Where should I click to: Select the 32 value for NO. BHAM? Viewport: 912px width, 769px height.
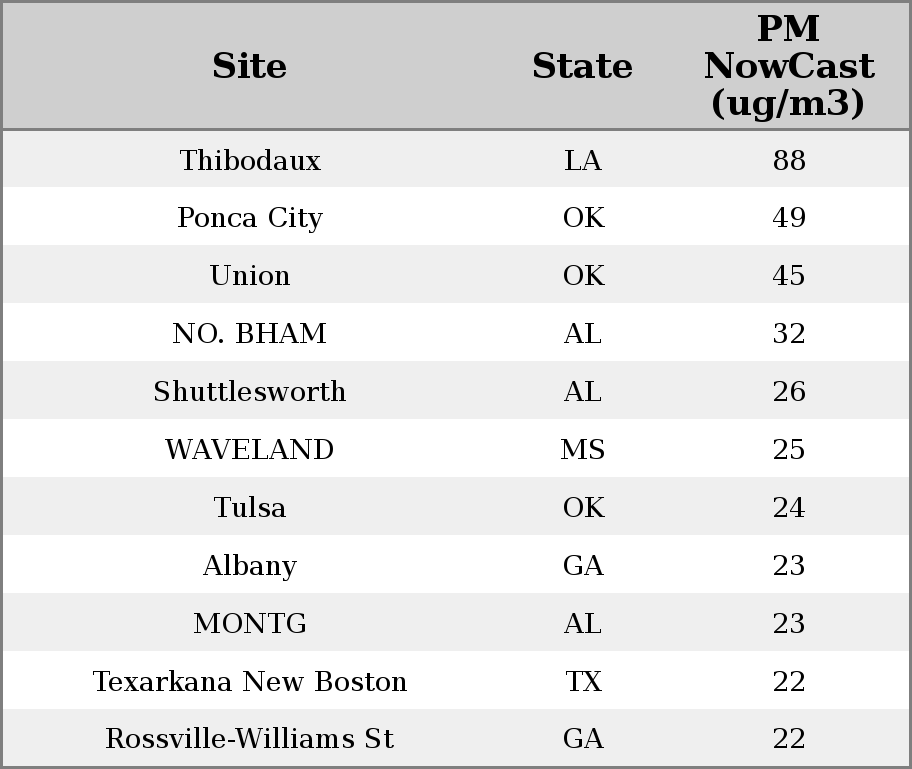[789, 334]
